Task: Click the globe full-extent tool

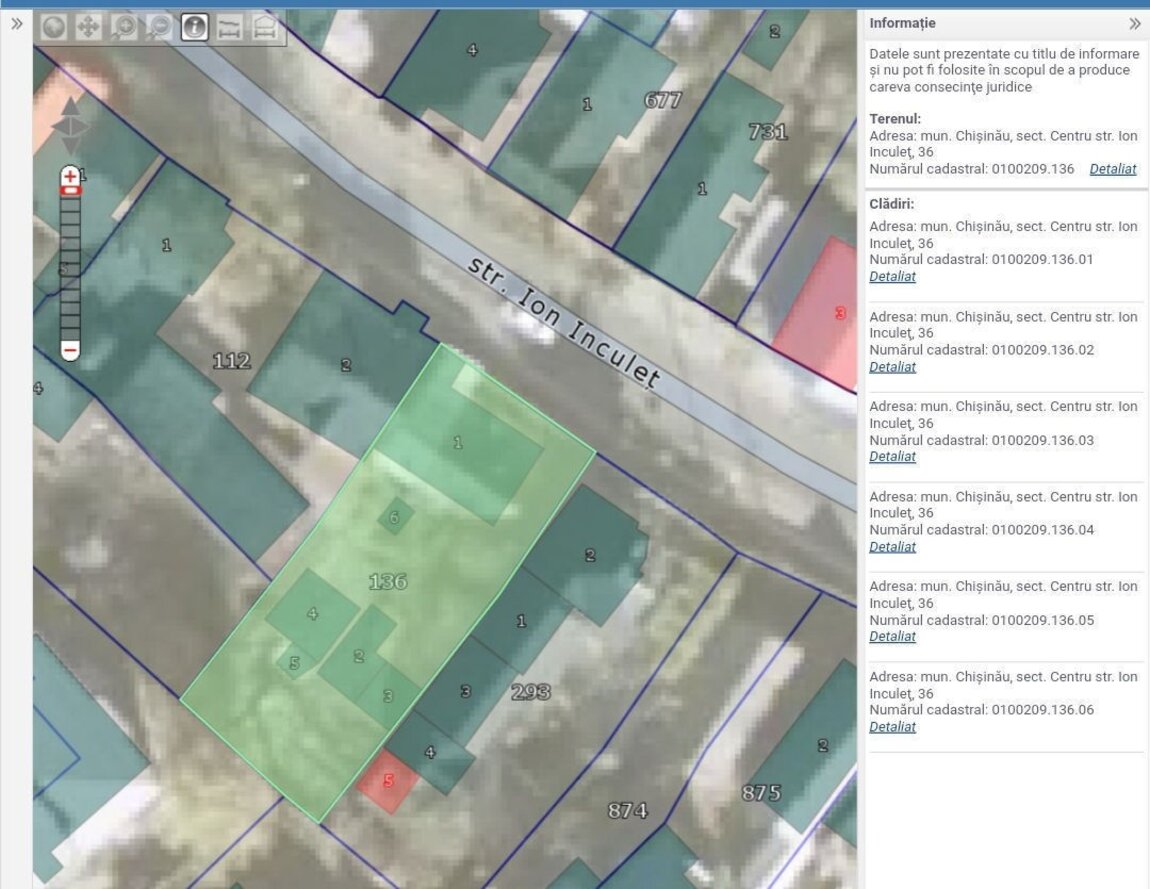Action: 54,27
